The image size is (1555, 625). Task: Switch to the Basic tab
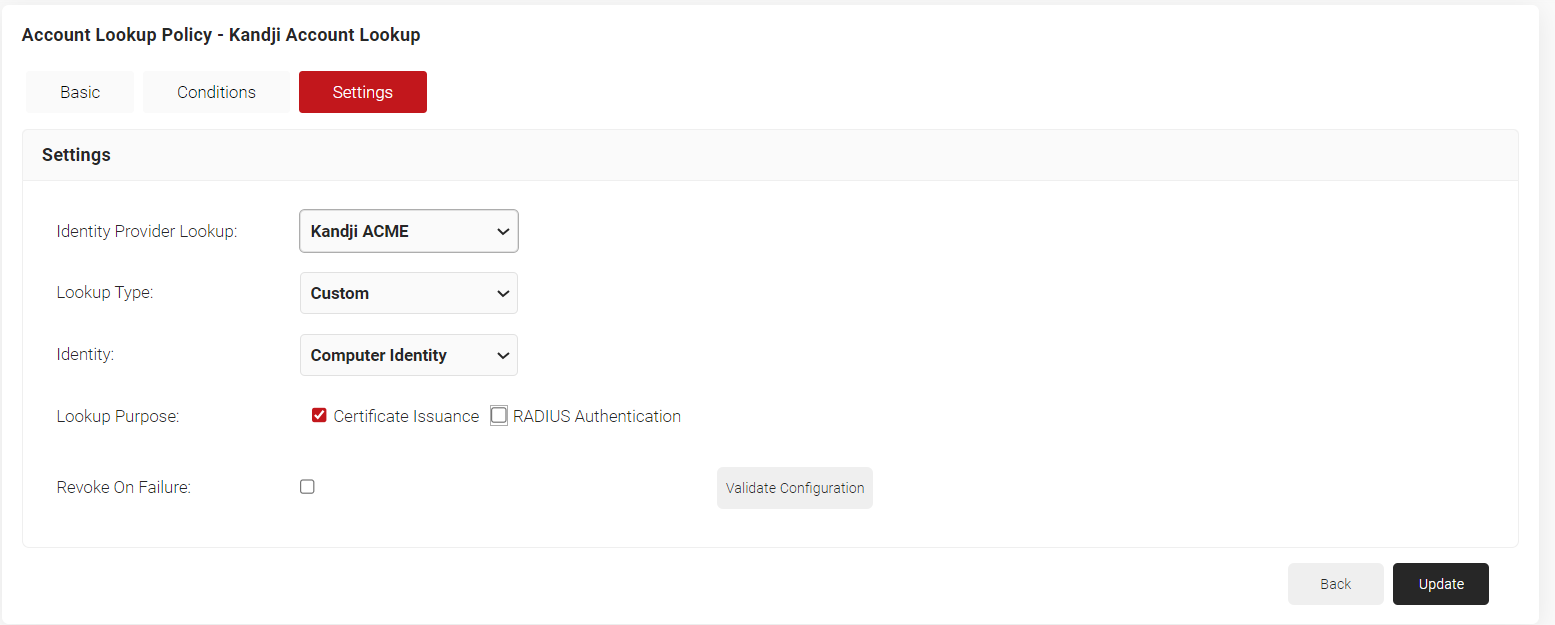(x=80, y=92)
